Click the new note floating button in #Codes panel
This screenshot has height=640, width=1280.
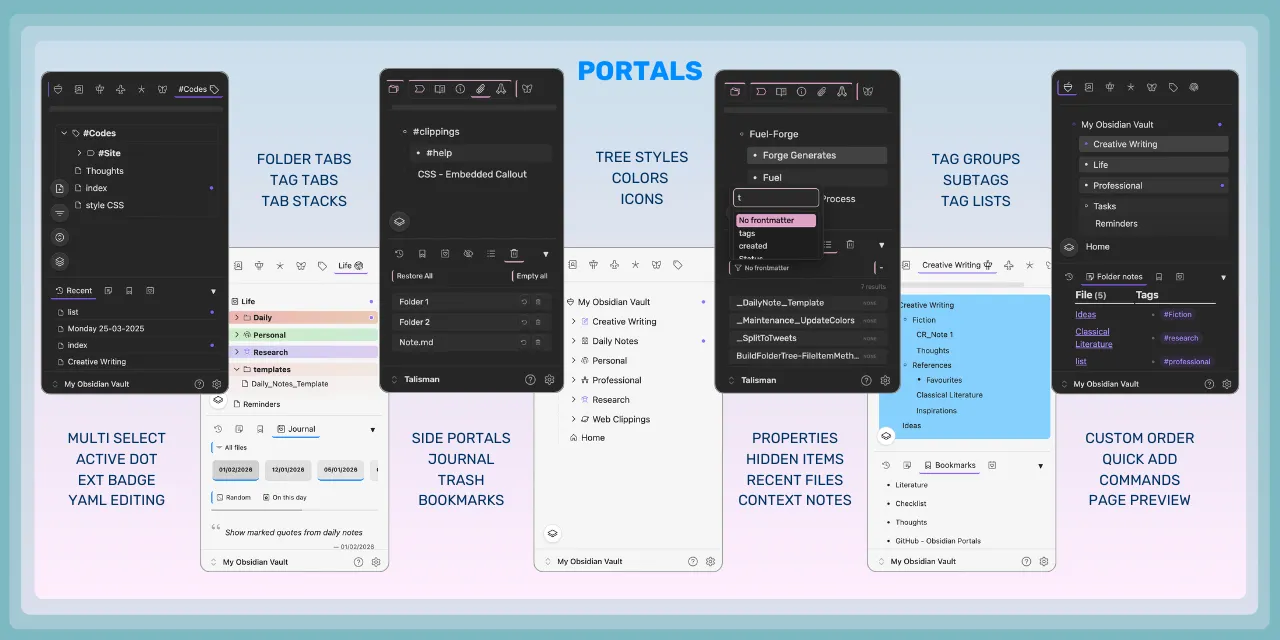click(x=60, y=188)
